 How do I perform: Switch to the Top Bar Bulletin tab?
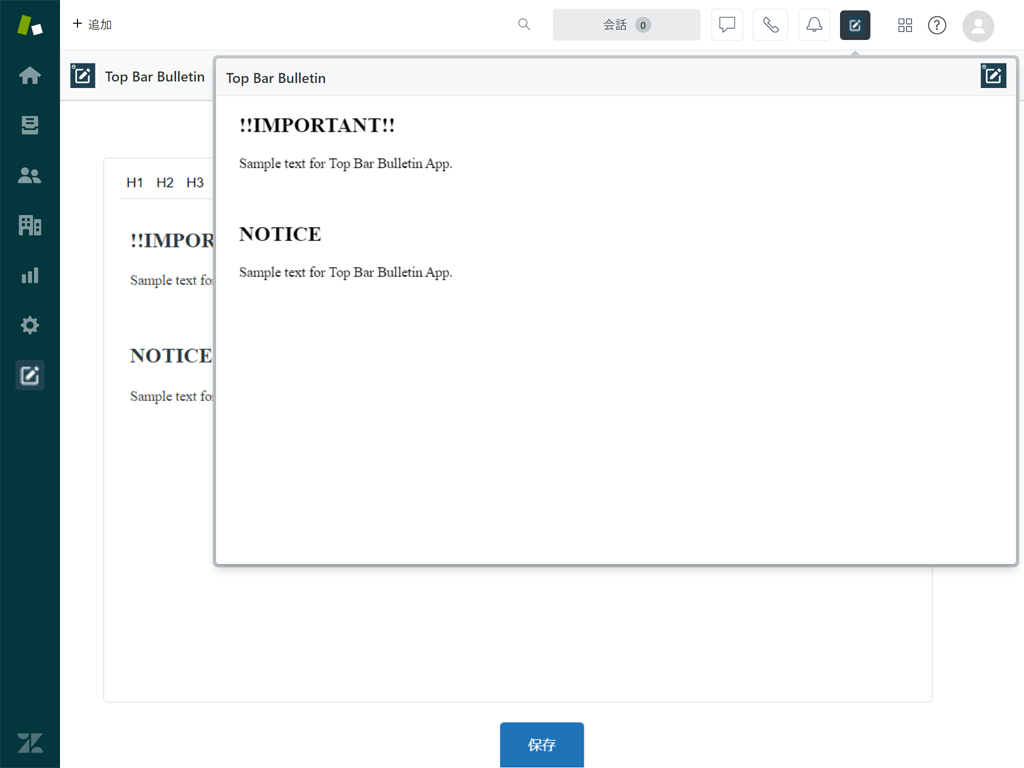point(155,75)
